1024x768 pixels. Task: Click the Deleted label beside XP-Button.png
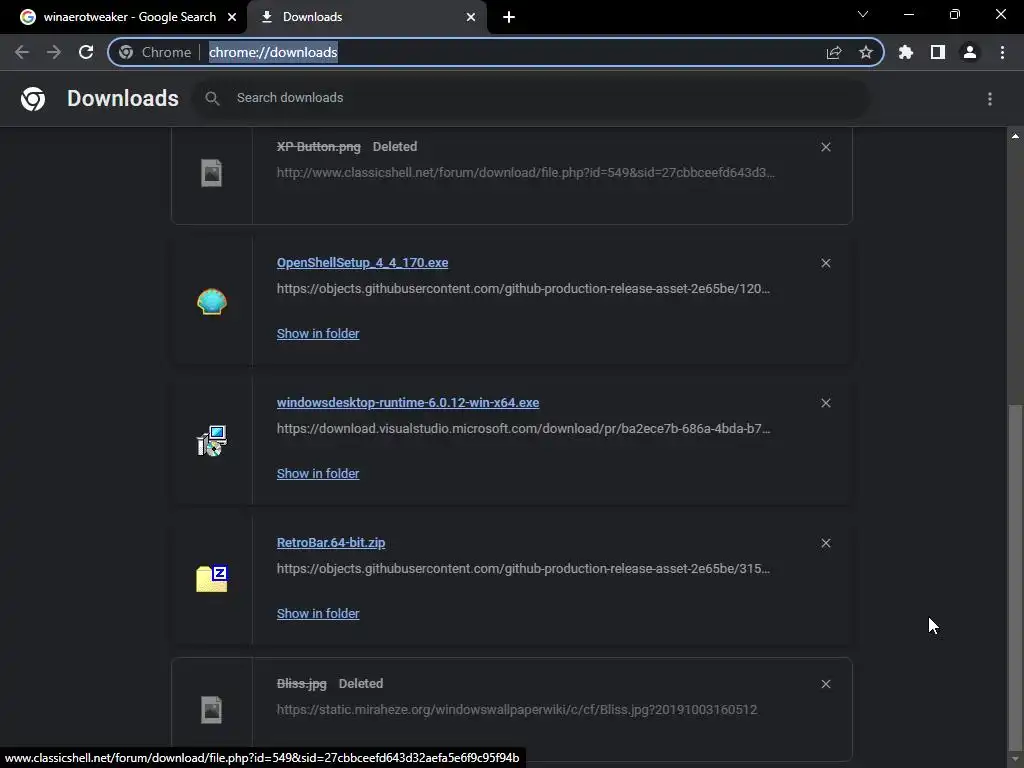394,147
